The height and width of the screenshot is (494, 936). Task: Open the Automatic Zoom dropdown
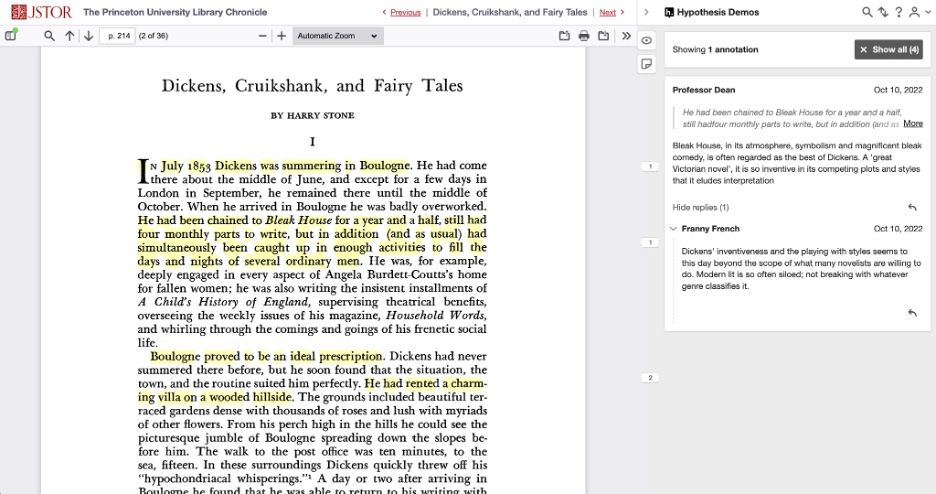pos(337,36)
